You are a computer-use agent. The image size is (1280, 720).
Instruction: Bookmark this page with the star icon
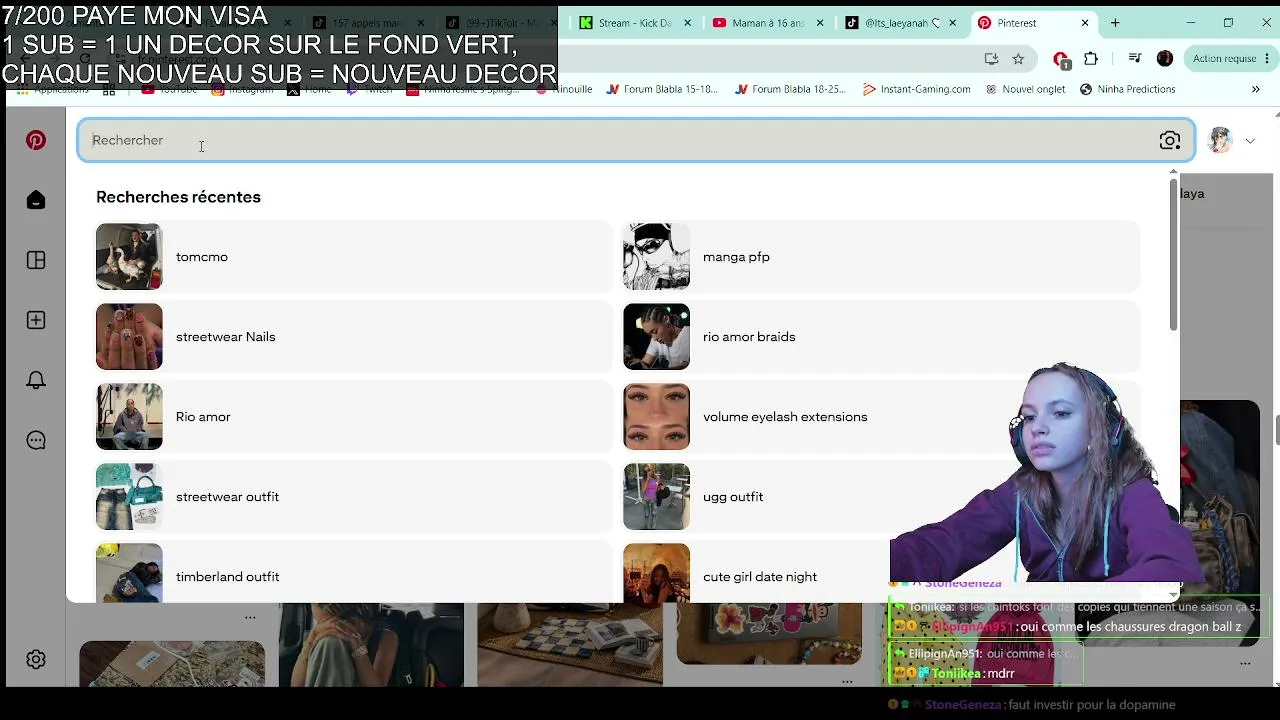1018,59
